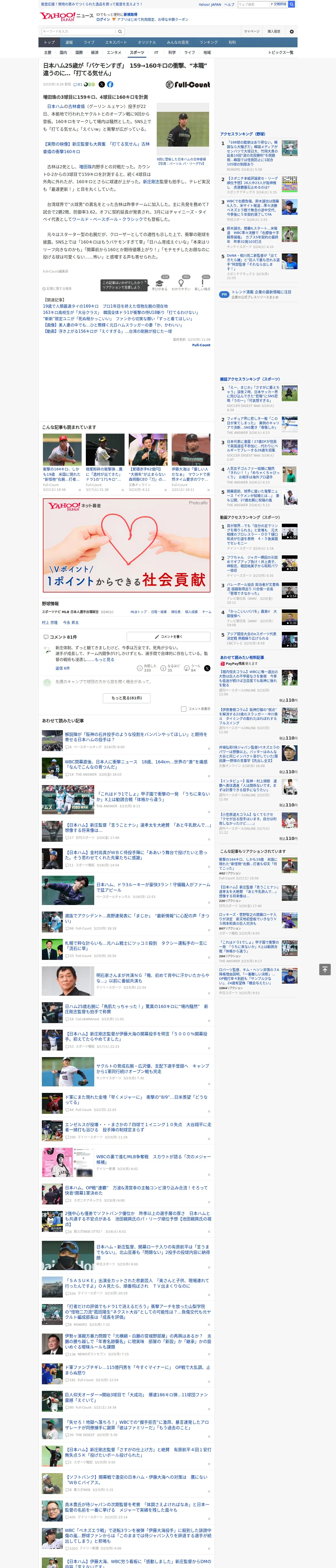Click the keyword search magnifier icon
Image resolution: width=336 pixels, height=1568 pixels.
click(120, 32)
